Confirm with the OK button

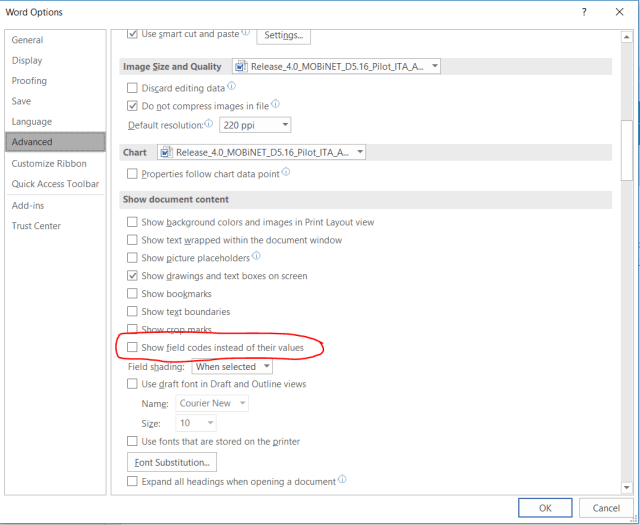pyautogui.click(x=545, y=508)
